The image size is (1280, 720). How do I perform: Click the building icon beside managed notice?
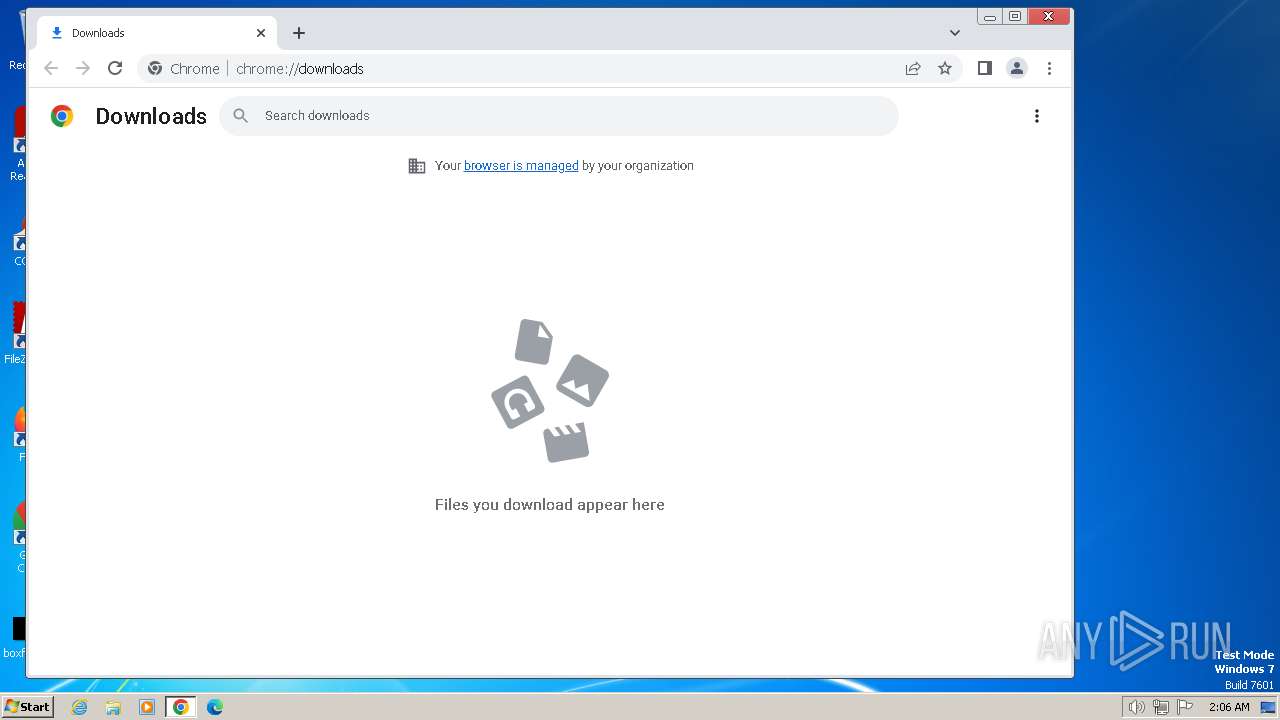417,166
